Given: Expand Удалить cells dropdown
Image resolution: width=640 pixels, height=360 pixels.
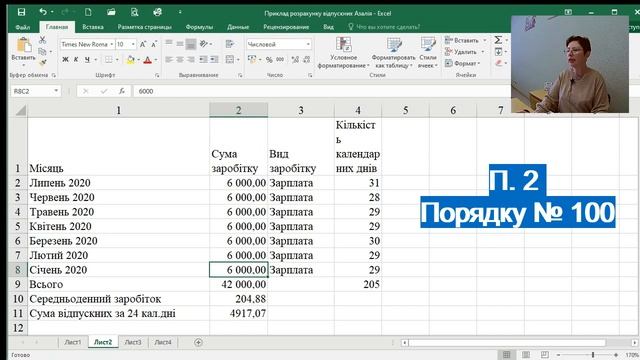Looking at the screenshot, I should [x=482, y=52].
